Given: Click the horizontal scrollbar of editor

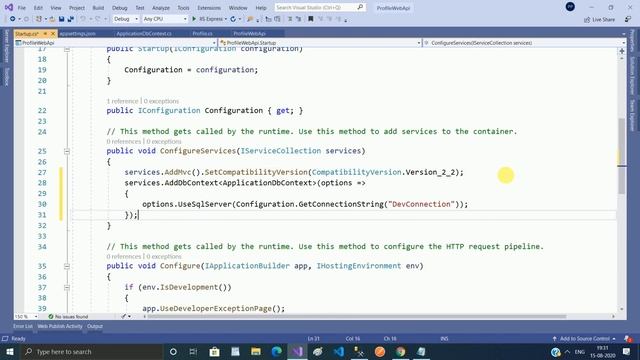Looking at the screenshot, I should [x=356, y=316].
